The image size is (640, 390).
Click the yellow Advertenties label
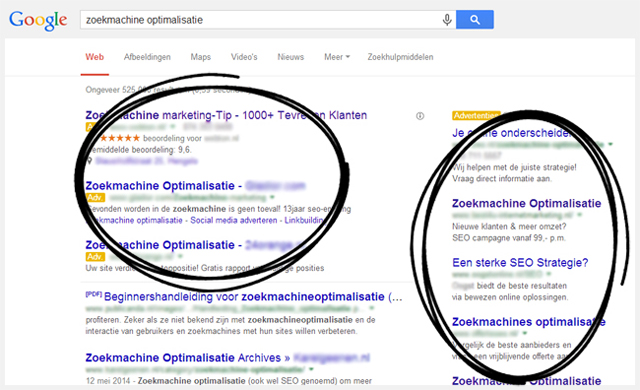(x=476, y=116)
